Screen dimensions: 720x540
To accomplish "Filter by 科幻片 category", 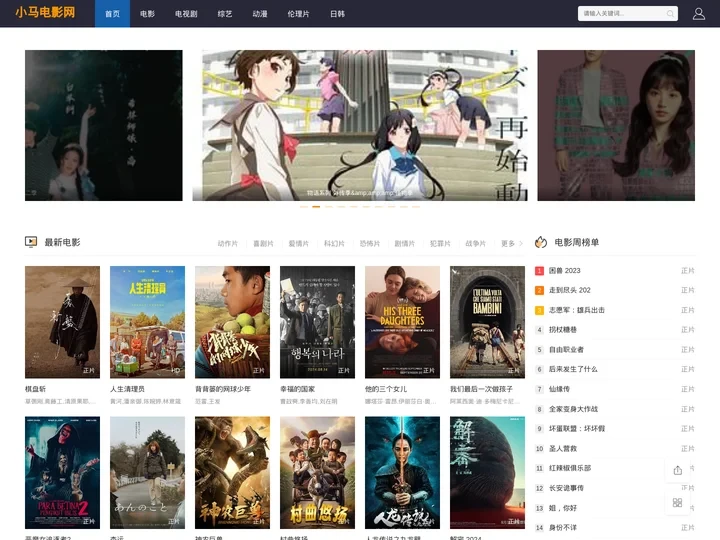I will click(x=334, y=243).
